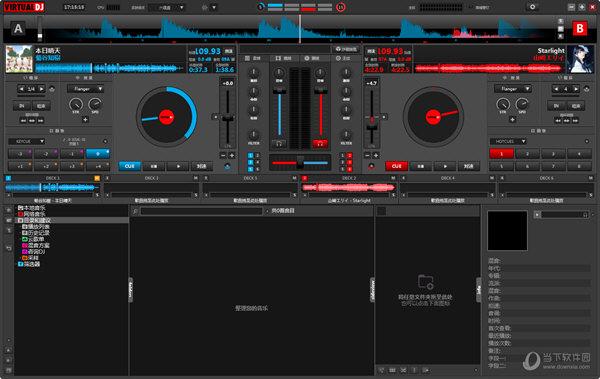The height and width of the screenshot is (379, 600).
Task: Click the browser search field
Action: coord(201,211)
